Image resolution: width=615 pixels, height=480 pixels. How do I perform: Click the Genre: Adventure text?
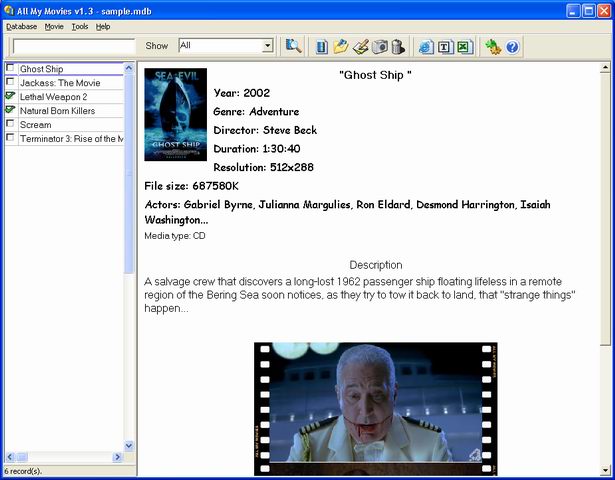coord(256,112)
